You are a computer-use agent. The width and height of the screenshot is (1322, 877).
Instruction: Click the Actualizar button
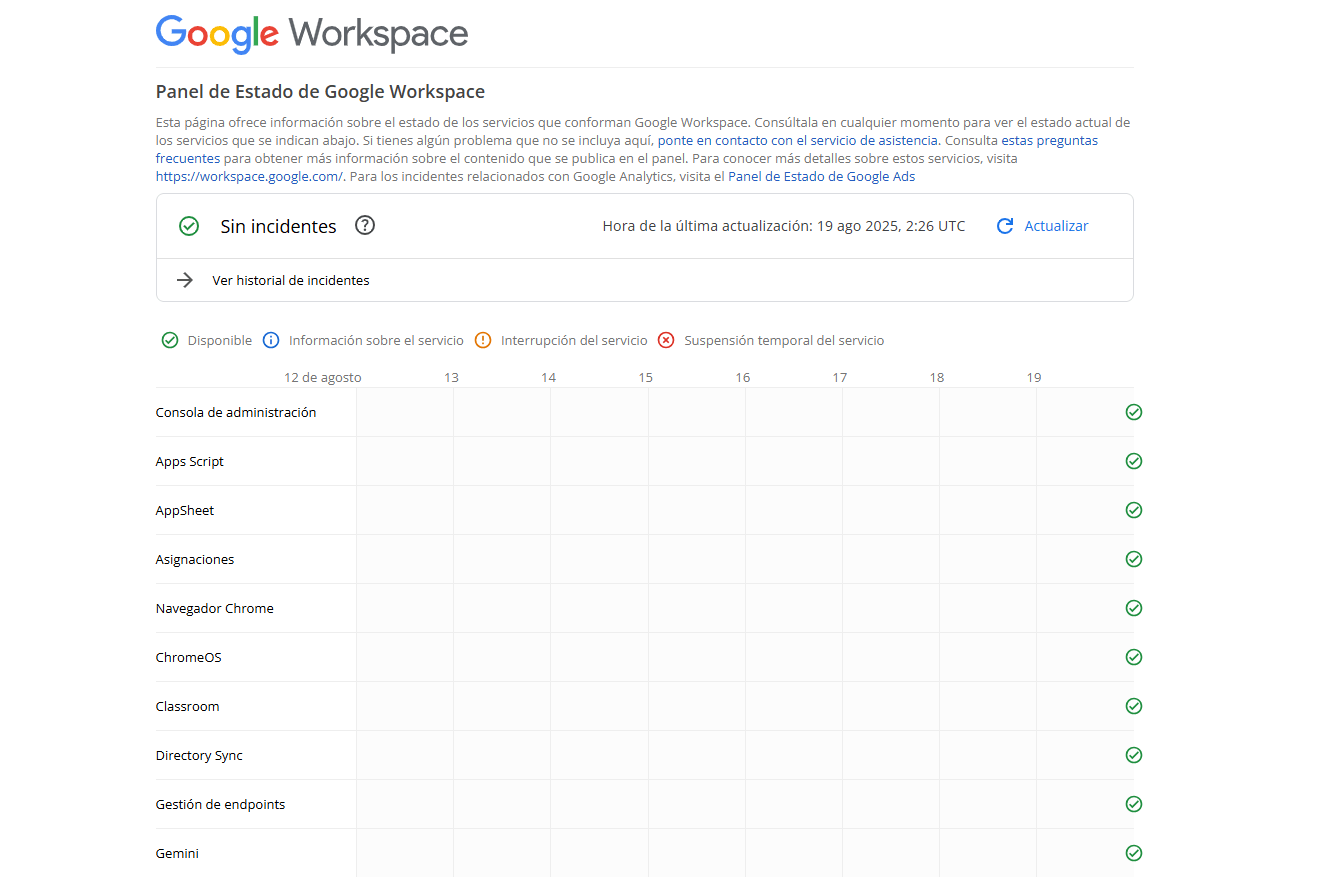1055,226
